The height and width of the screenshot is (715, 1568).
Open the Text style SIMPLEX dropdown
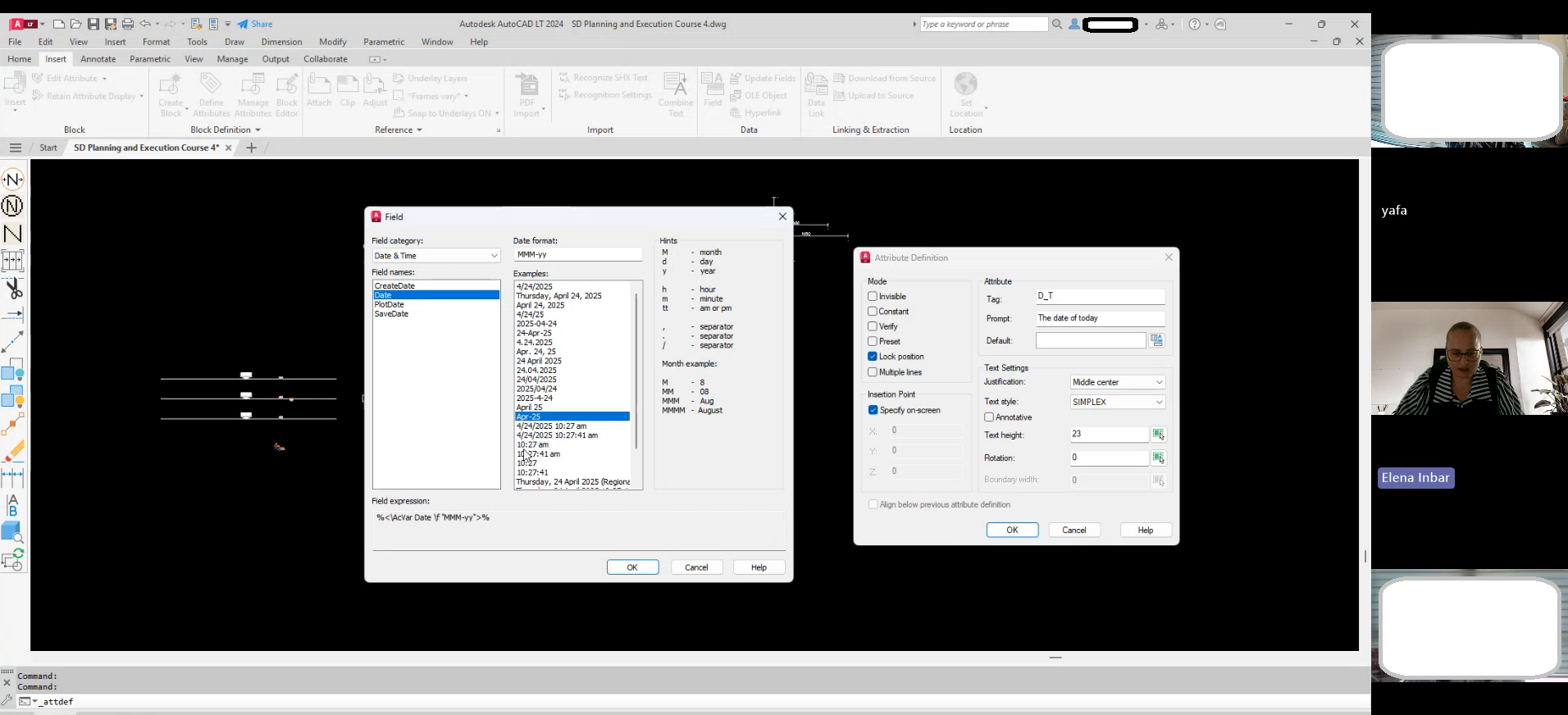pos(1117,402)
